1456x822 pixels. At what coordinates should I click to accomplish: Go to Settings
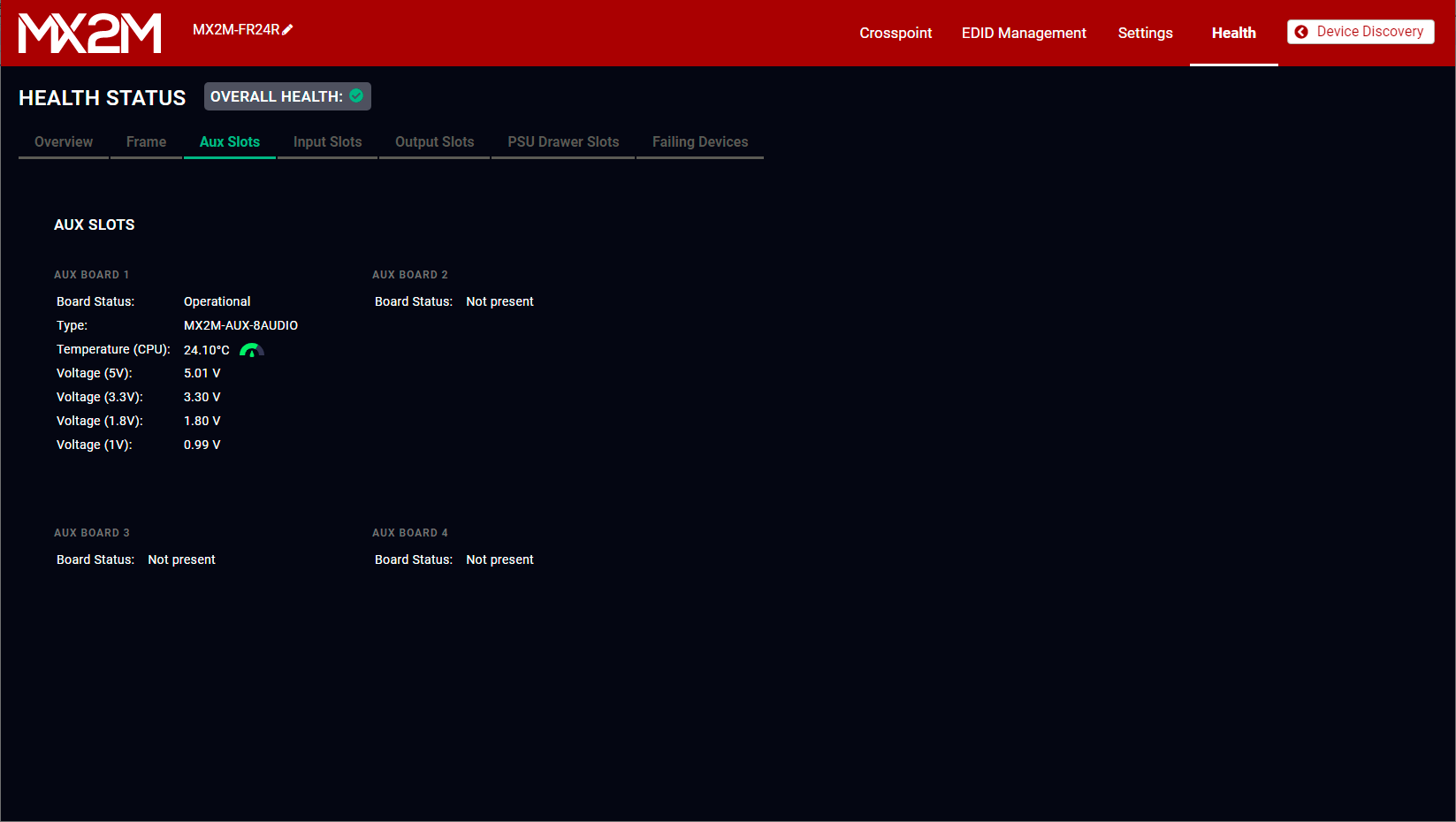pyautogui.click(x=1145, y=33)
